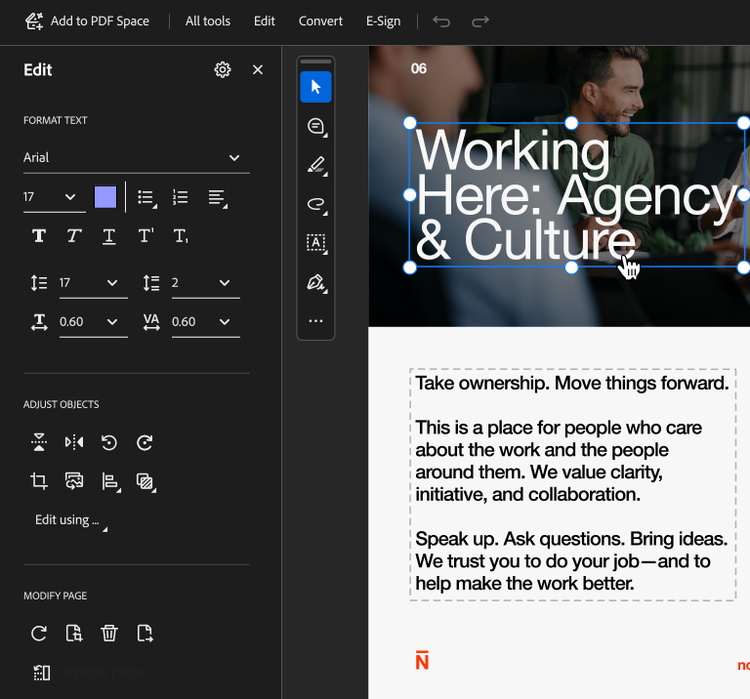Select the Add text box tool
The width and height of the screenshot is (750, 699).
(x=316, y=244)
